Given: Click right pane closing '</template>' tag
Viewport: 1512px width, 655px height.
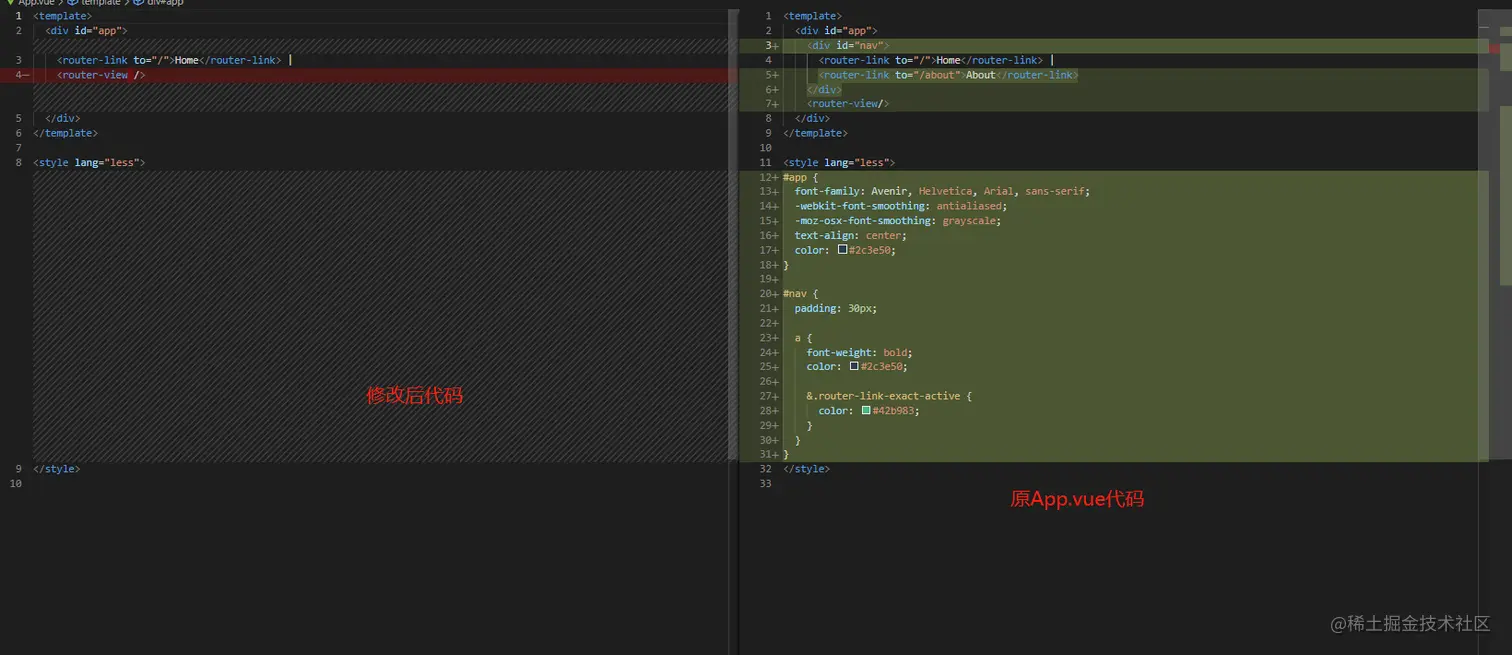Looking at the screenshot, I should tap(815, 133).
